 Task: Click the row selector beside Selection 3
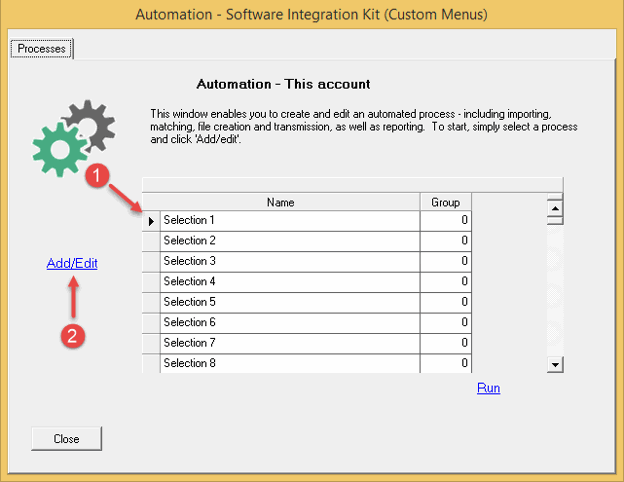151,261
